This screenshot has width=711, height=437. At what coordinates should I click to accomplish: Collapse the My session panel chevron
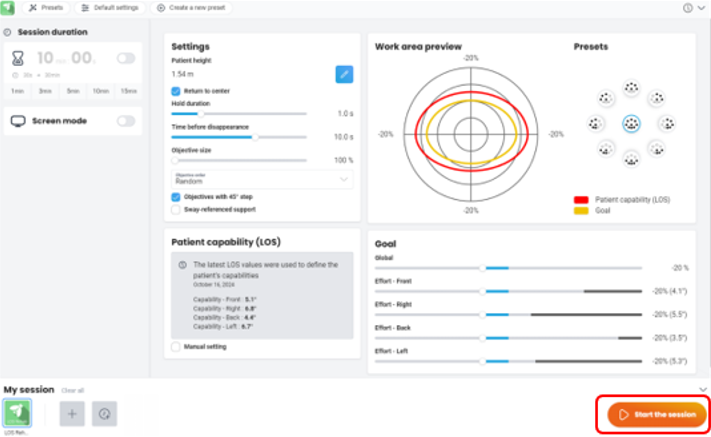(702, 389)
